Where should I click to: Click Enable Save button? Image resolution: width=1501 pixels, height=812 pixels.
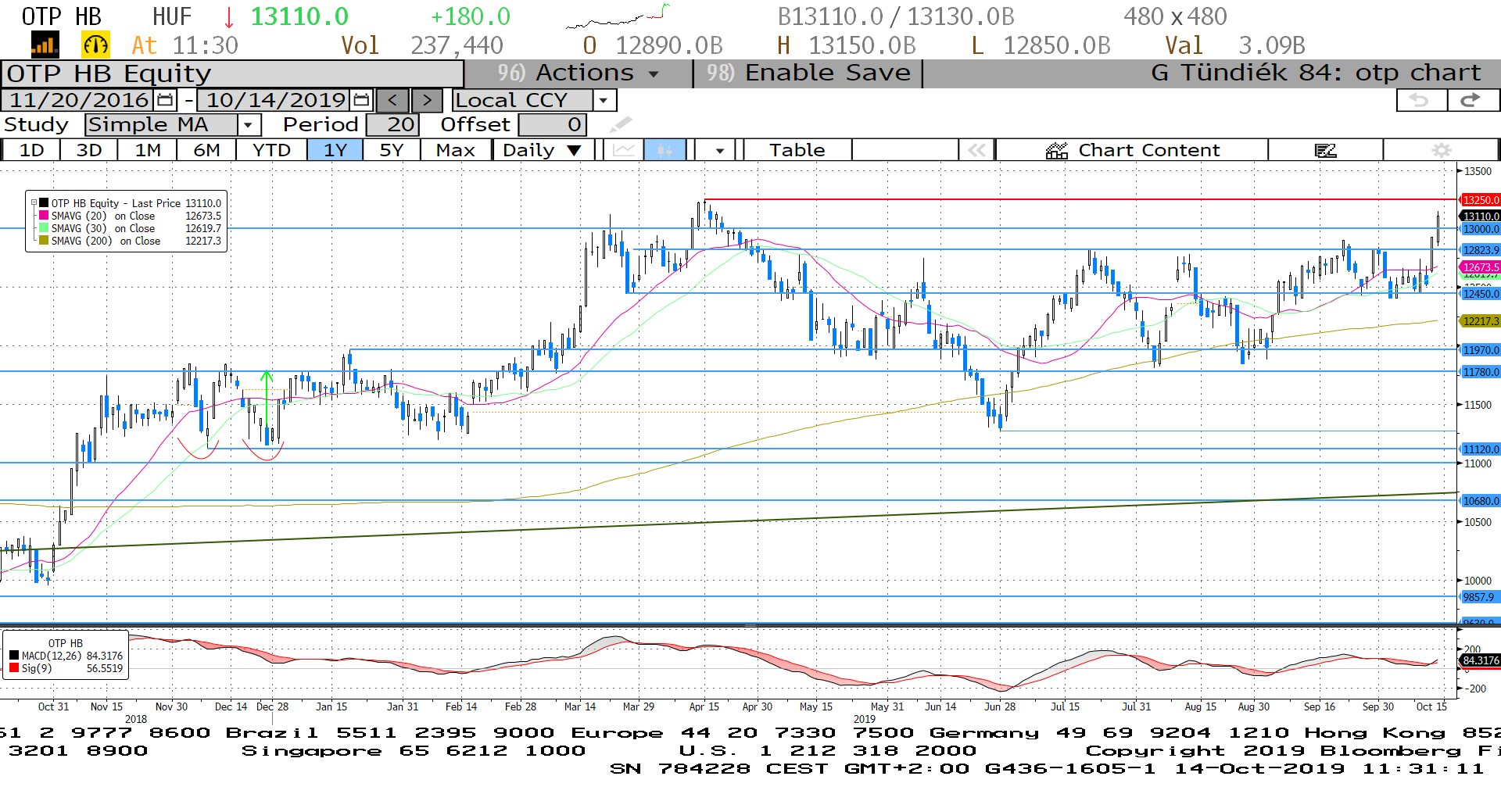(x=808, y=73)
